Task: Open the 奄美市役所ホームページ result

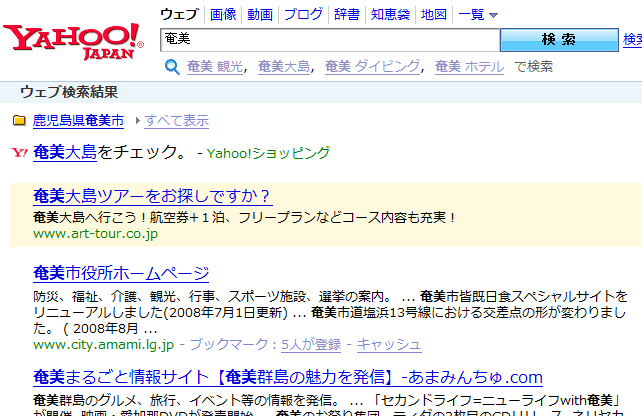Action: click(x=121, y=273)
